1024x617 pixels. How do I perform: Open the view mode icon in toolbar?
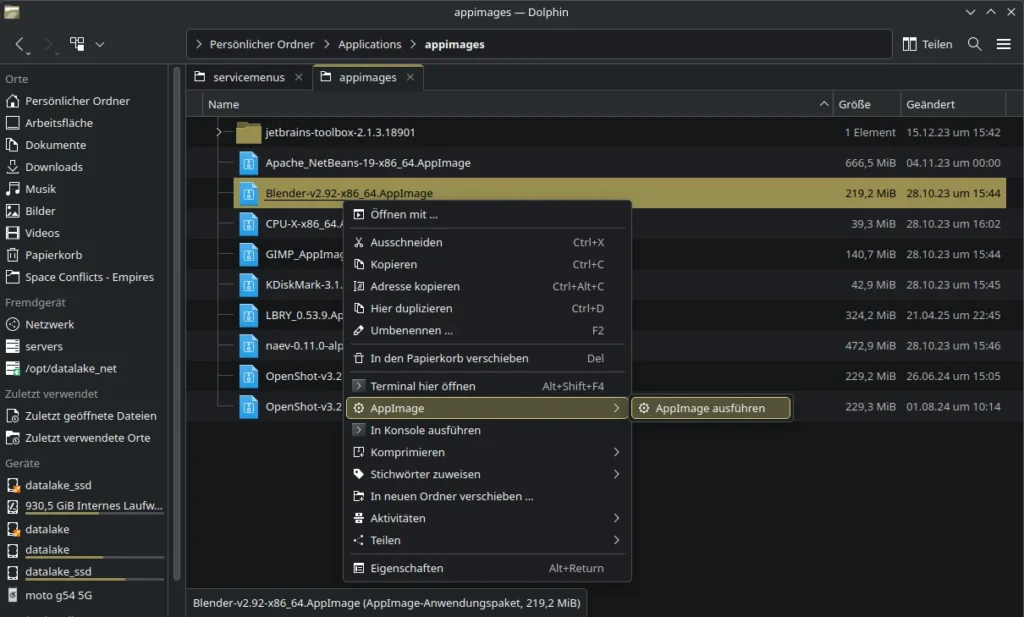[x=77, y=44]
